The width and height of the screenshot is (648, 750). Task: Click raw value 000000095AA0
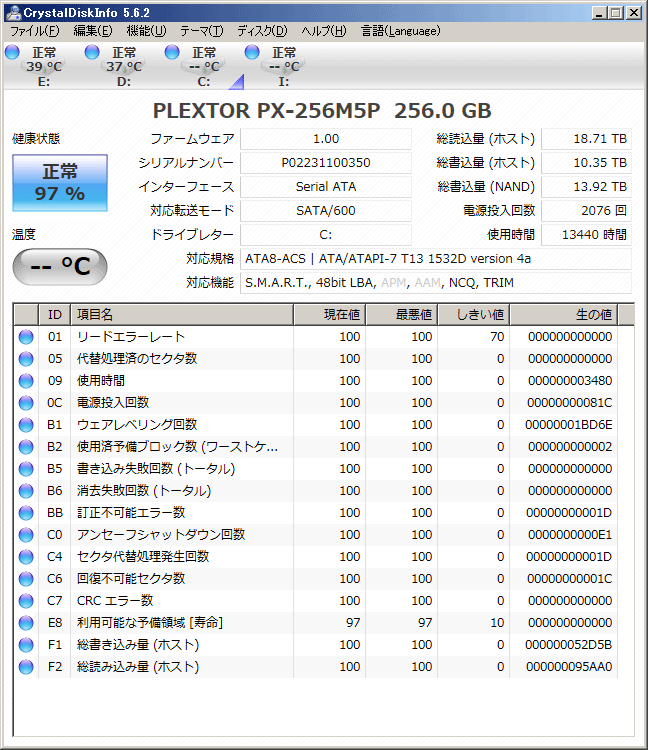569,667
